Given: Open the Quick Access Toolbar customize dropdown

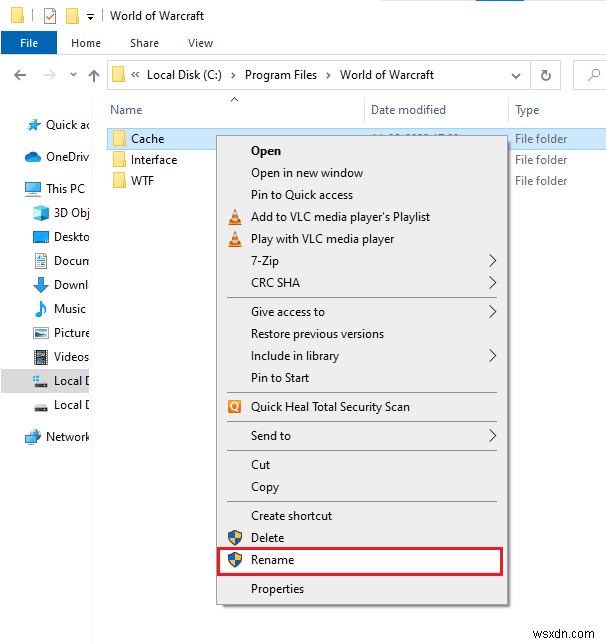Looking at the screenshot, I should 91,16.
